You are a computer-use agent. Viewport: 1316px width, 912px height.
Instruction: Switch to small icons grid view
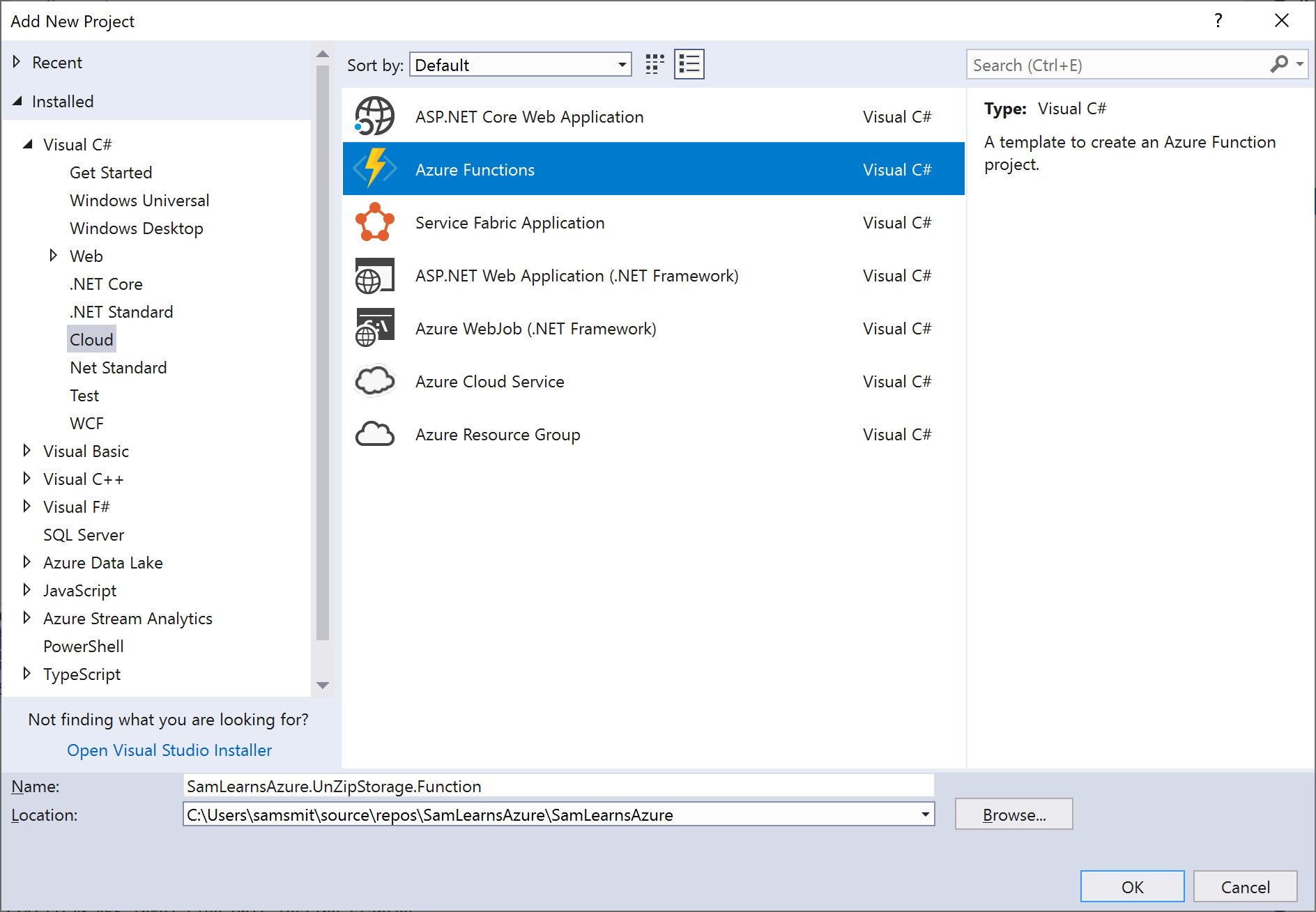[x=655, y=65]
